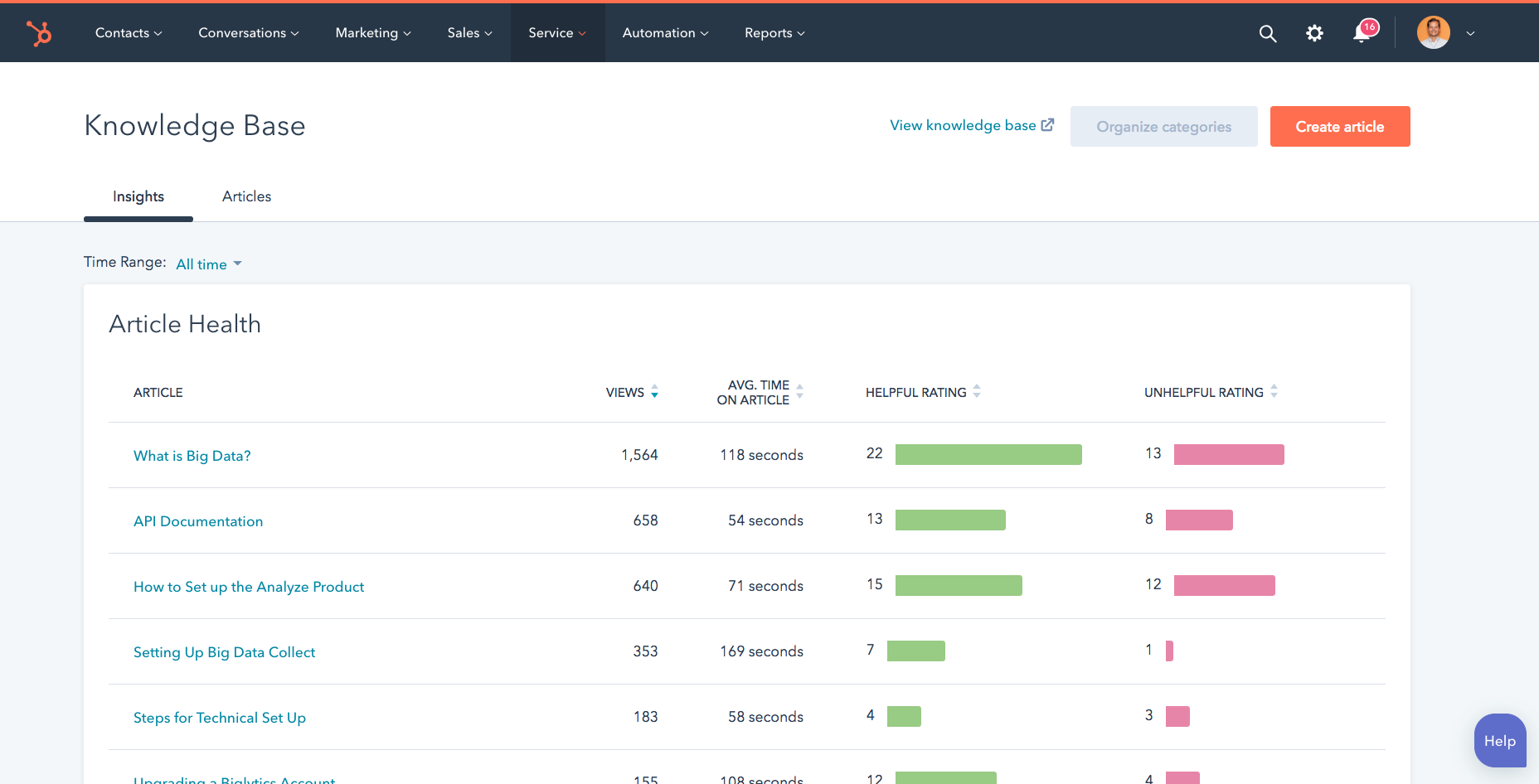Sort articles by Views
The height and width of the screenshot is (784, 1539).
point(655,392)
